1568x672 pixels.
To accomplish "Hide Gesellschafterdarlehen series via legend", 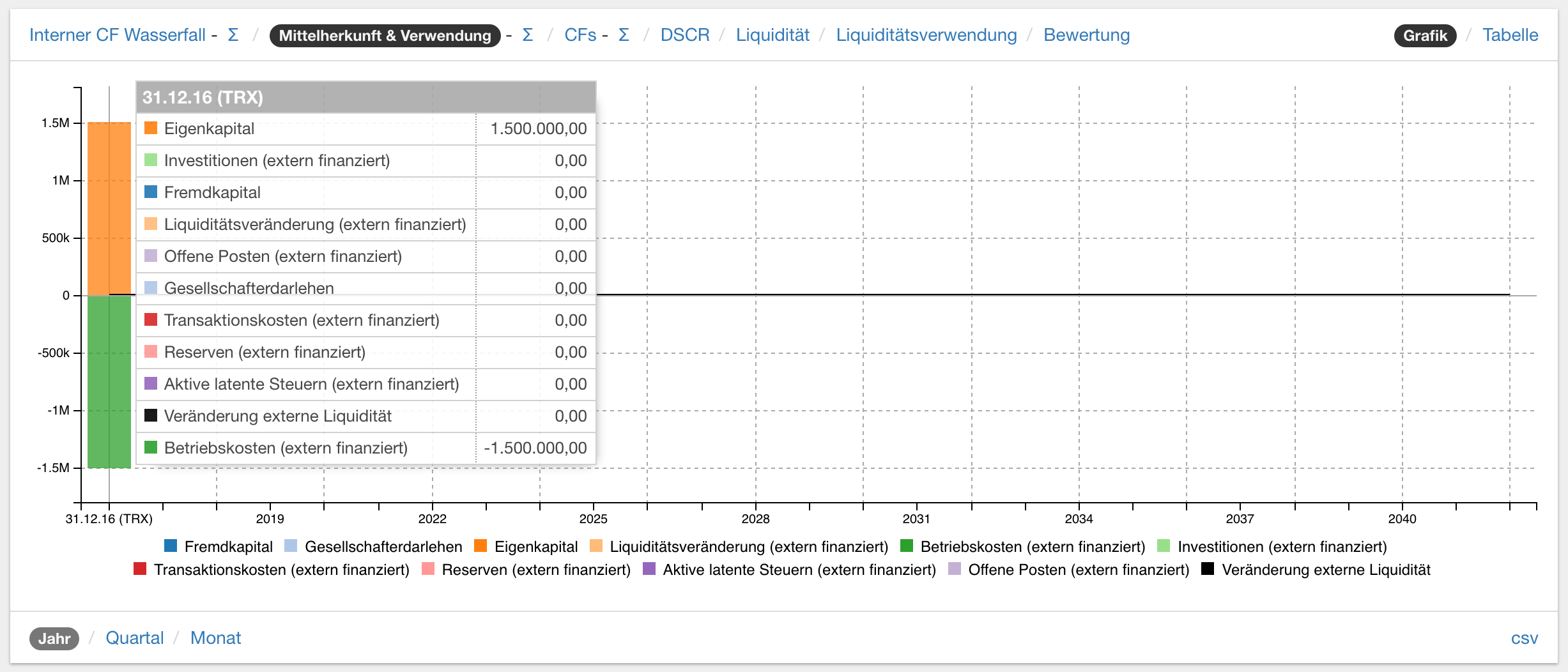I will click(x=383, y=547).
